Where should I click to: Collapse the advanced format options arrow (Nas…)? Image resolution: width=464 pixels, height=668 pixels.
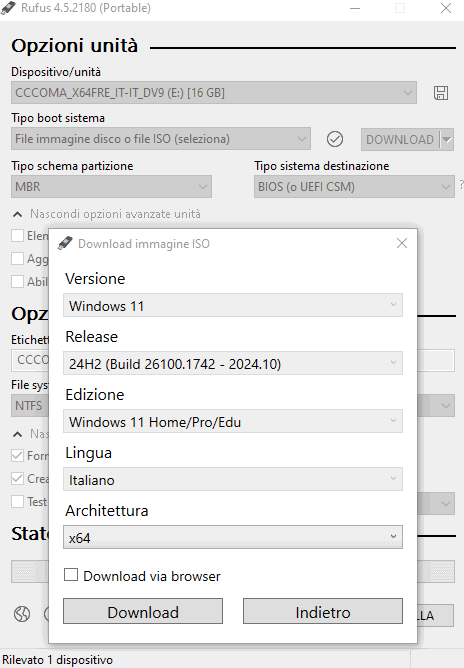(17, 434)
